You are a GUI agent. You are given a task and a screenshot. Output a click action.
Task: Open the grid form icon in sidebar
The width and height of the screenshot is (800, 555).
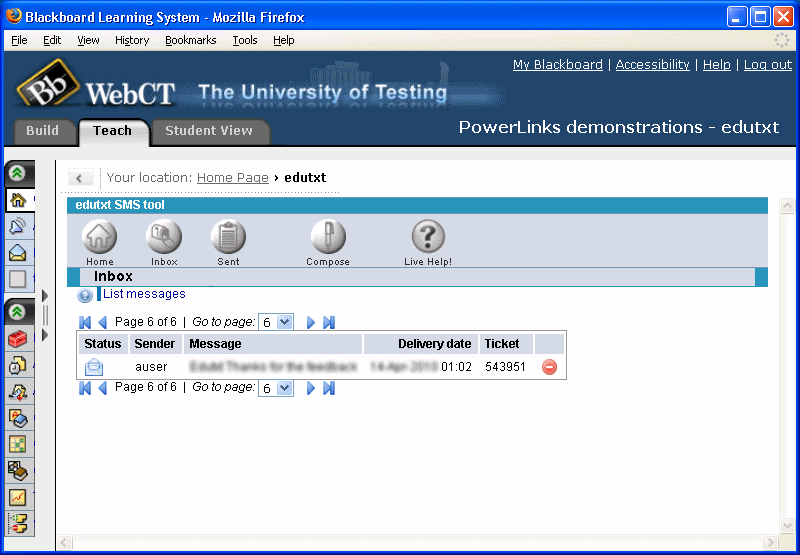tap(18, 444)
